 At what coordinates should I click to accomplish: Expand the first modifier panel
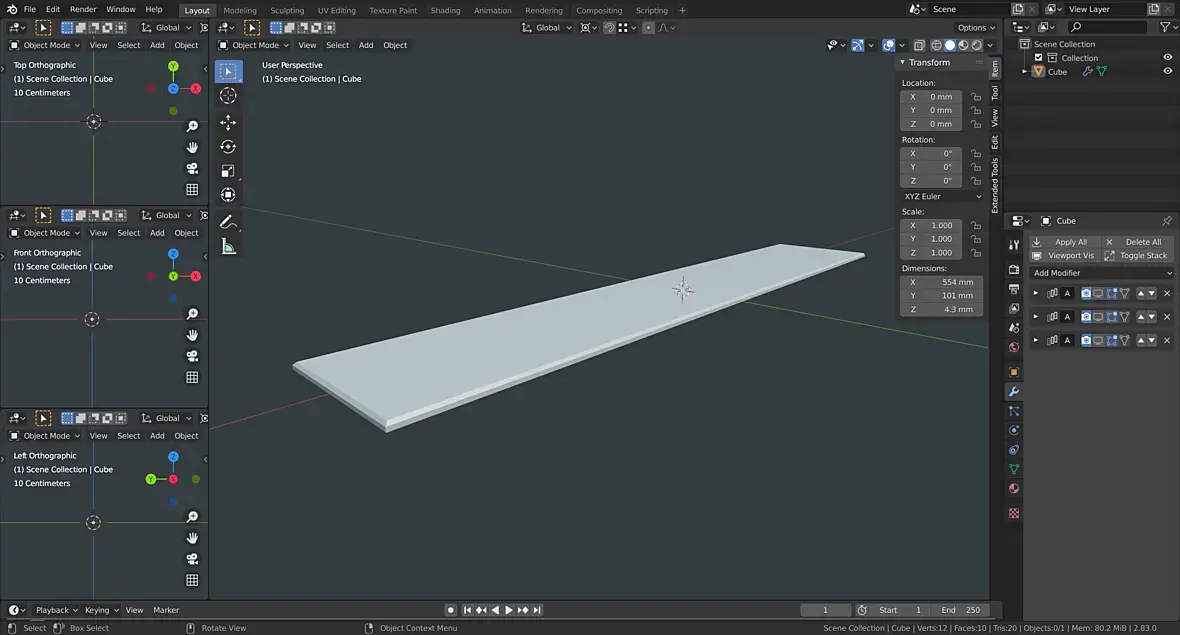1036,293
